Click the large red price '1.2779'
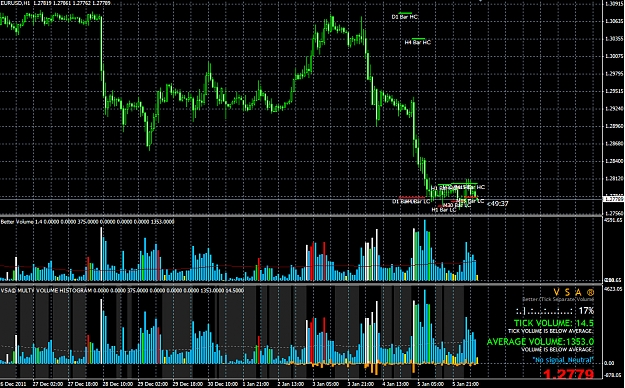The image size is (625, 388). coord(569,374)
